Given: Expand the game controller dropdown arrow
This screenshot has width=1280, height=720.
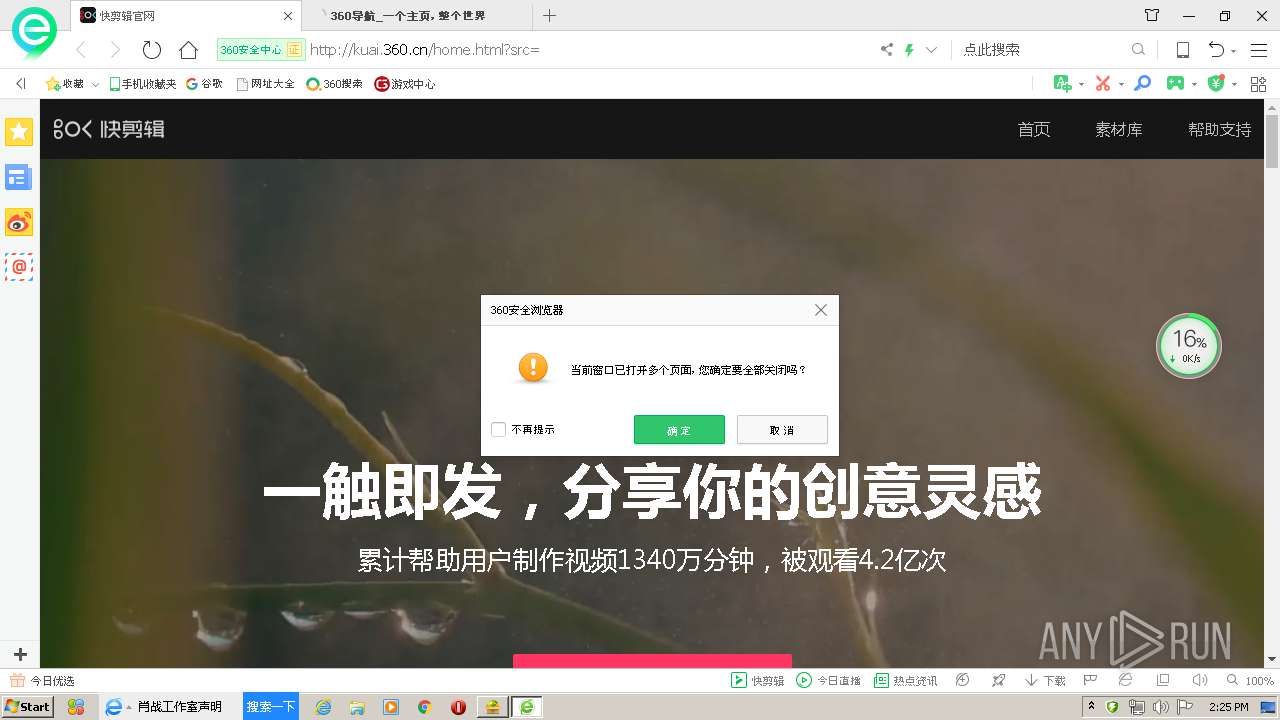Looking at the screenshot, I should (x=1194, y=85).
